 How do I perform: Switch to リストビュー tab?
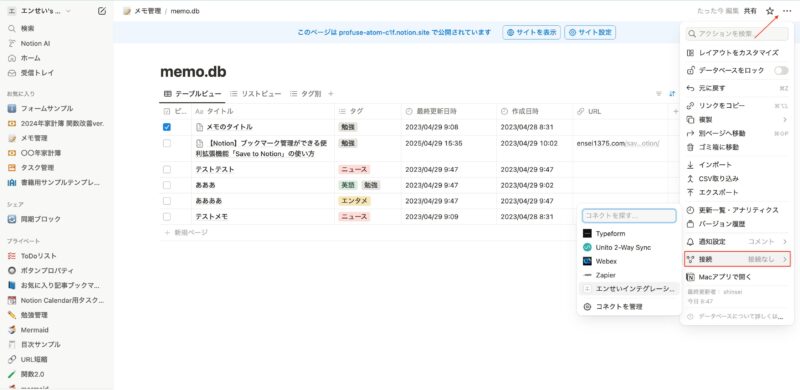click(x=256, y=94)
